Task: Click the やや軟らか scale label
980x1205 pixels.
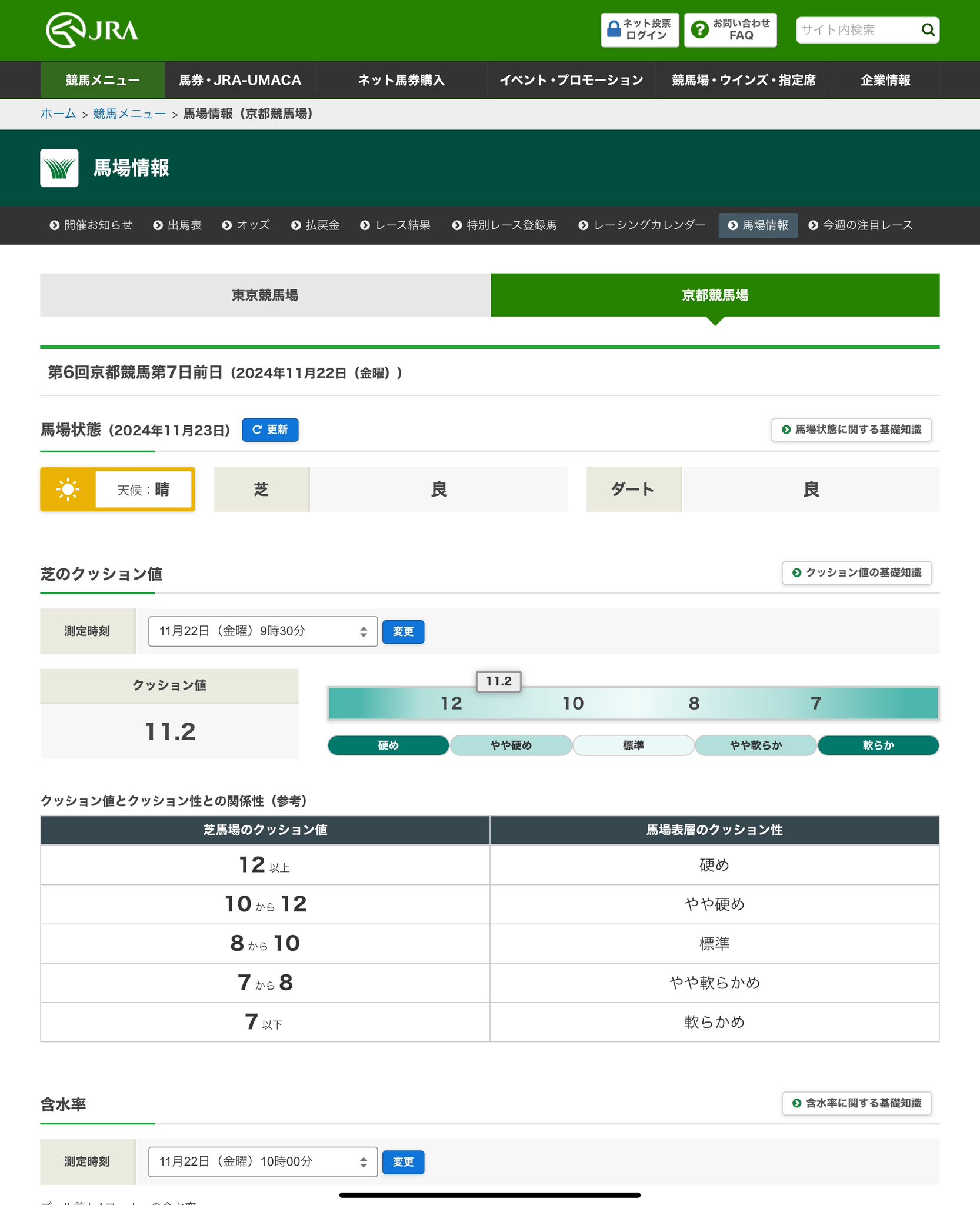Action: (x=756, y=745)
